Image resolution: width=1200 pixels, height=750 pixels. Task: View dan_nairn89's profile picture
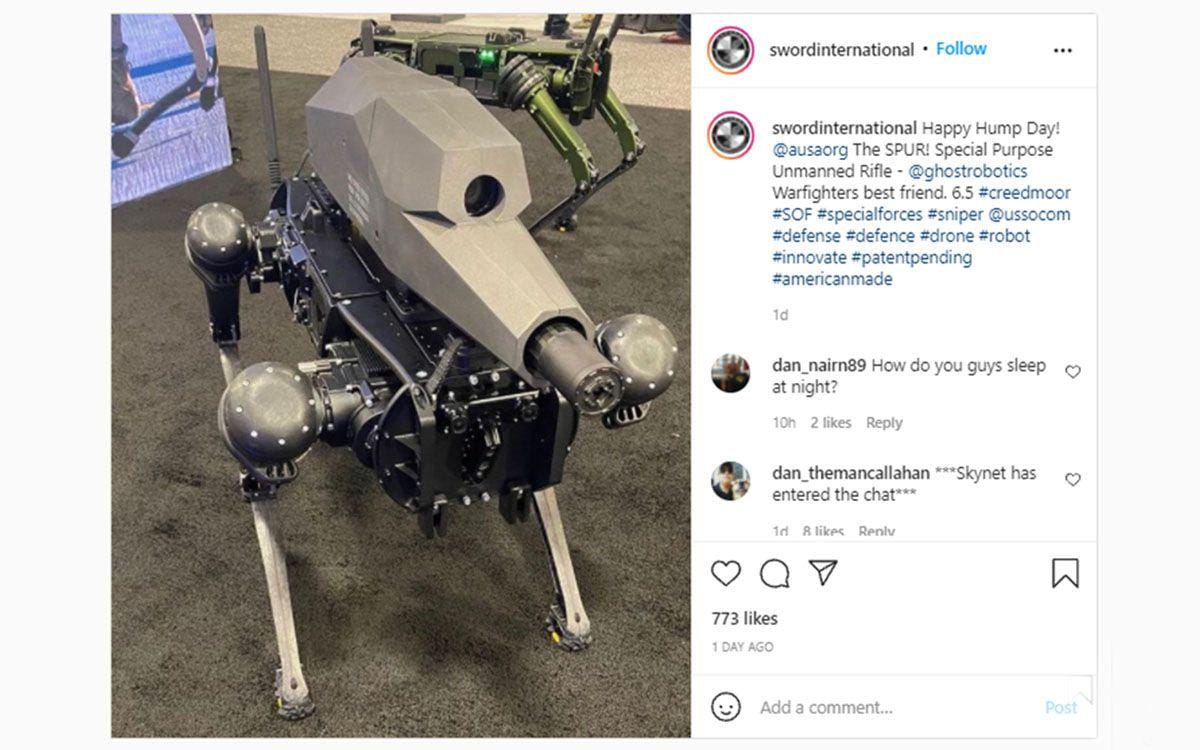(x=730, y=373)
